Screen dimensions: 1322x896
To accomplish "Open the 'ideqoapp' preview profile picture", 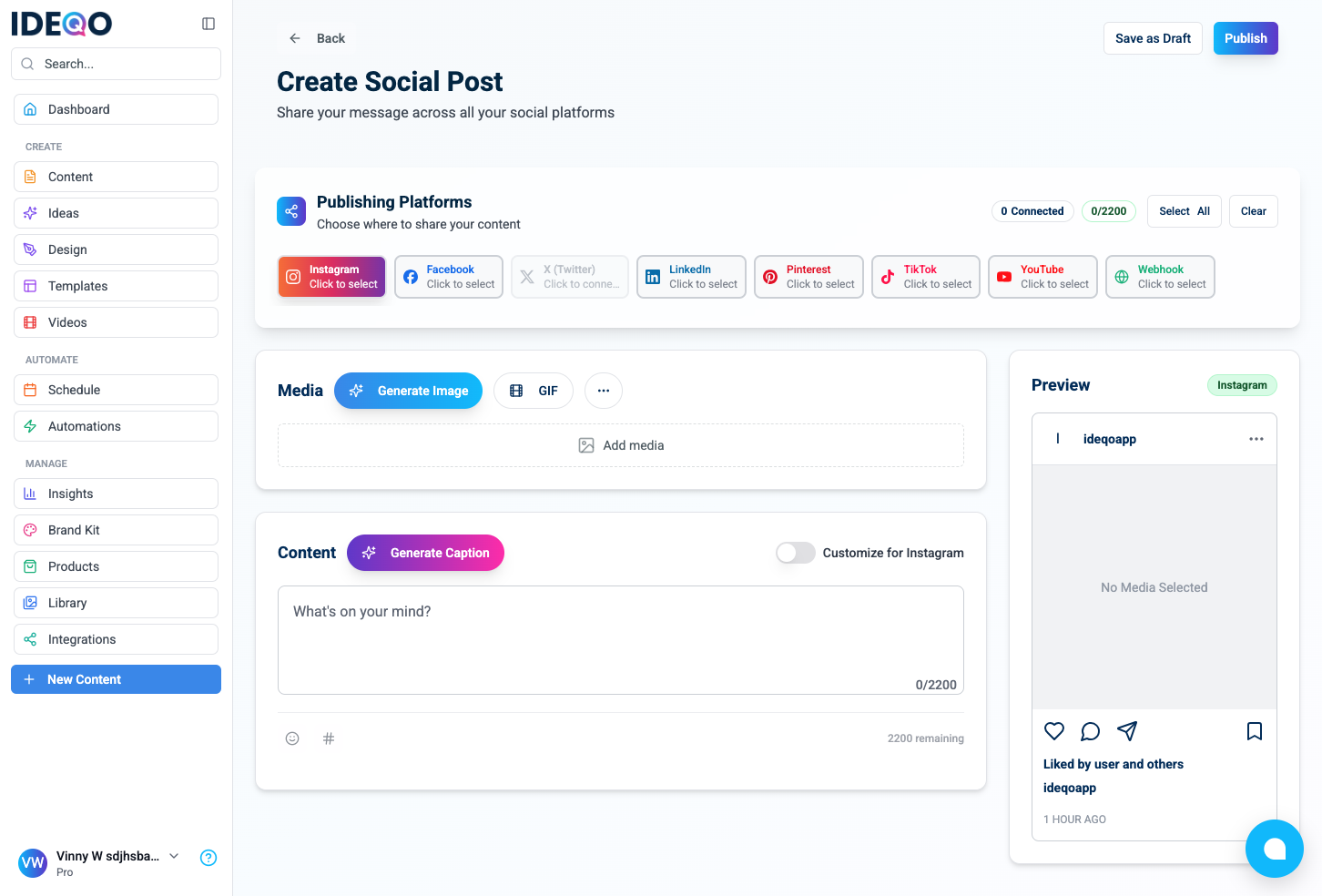I will (x=1058, y=439).
